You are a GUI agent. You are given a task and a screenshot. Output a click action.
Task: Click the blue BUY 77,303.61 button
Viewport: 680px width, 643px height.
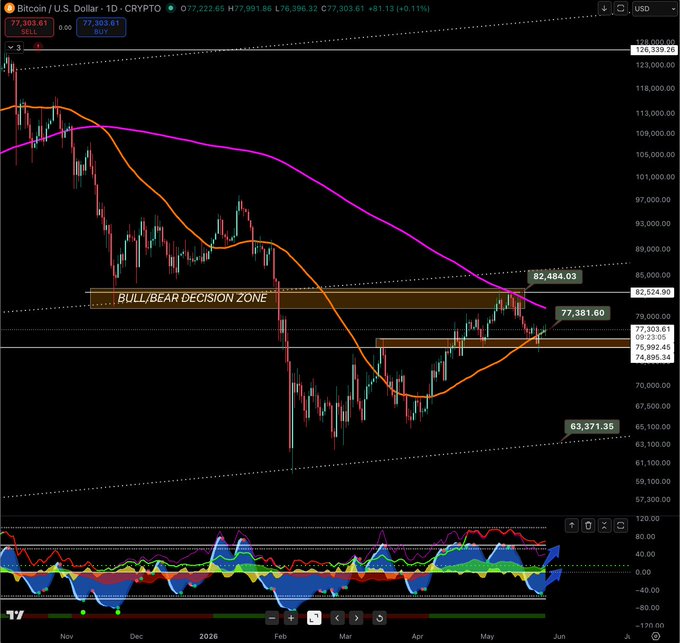click(x=101, y=27)
